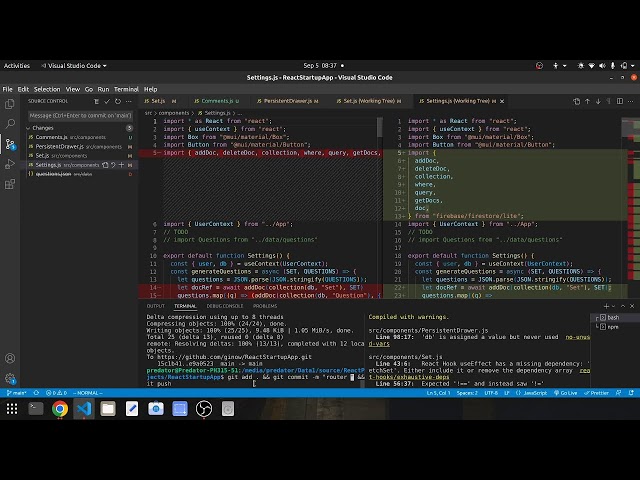Switch to the Set.js editor tab
The width and height of the screenshot is (640, 480).
(x=160, y=101)
